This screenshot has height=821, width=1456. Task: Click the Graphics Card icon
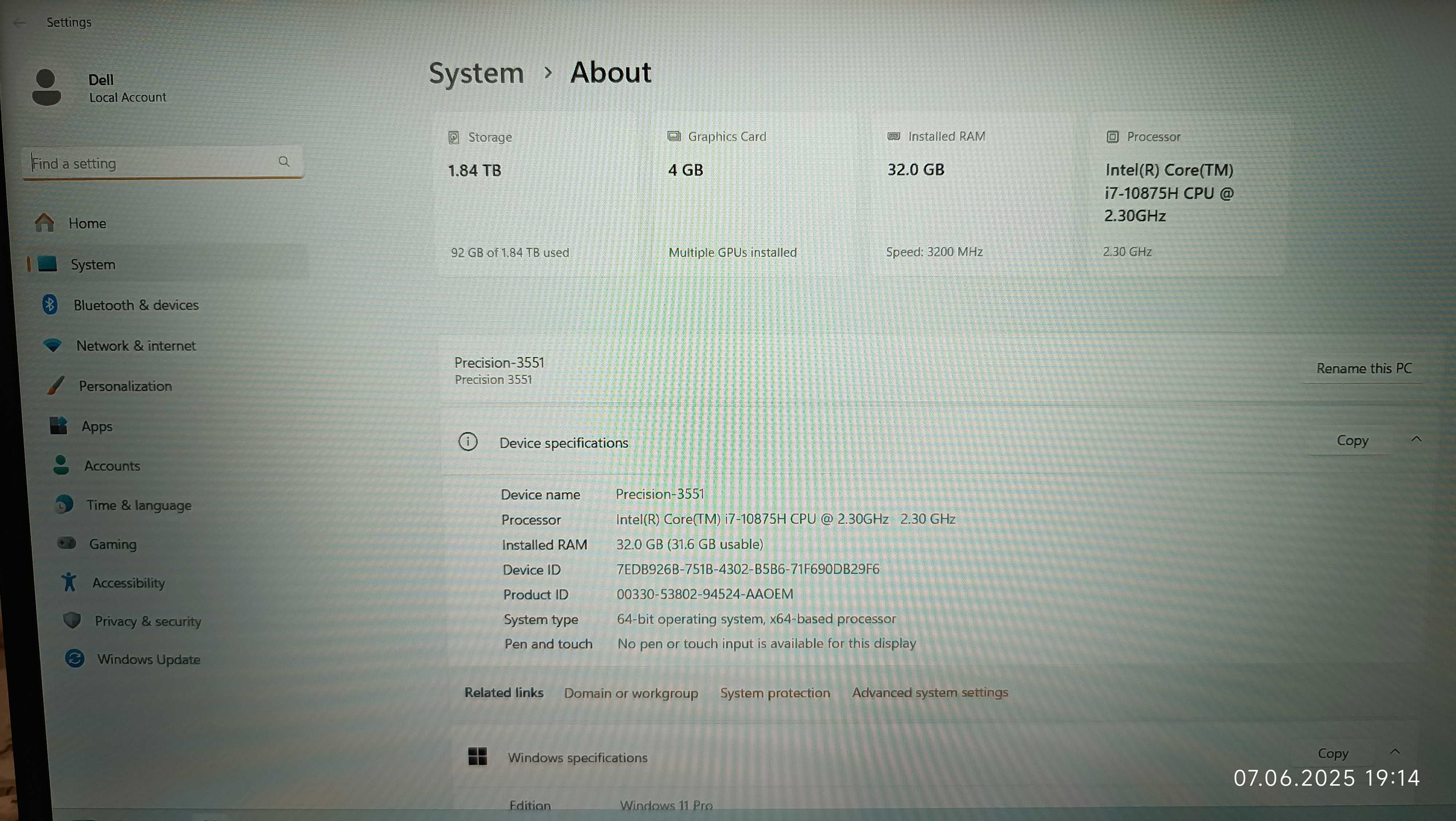(x=674, y=136)
